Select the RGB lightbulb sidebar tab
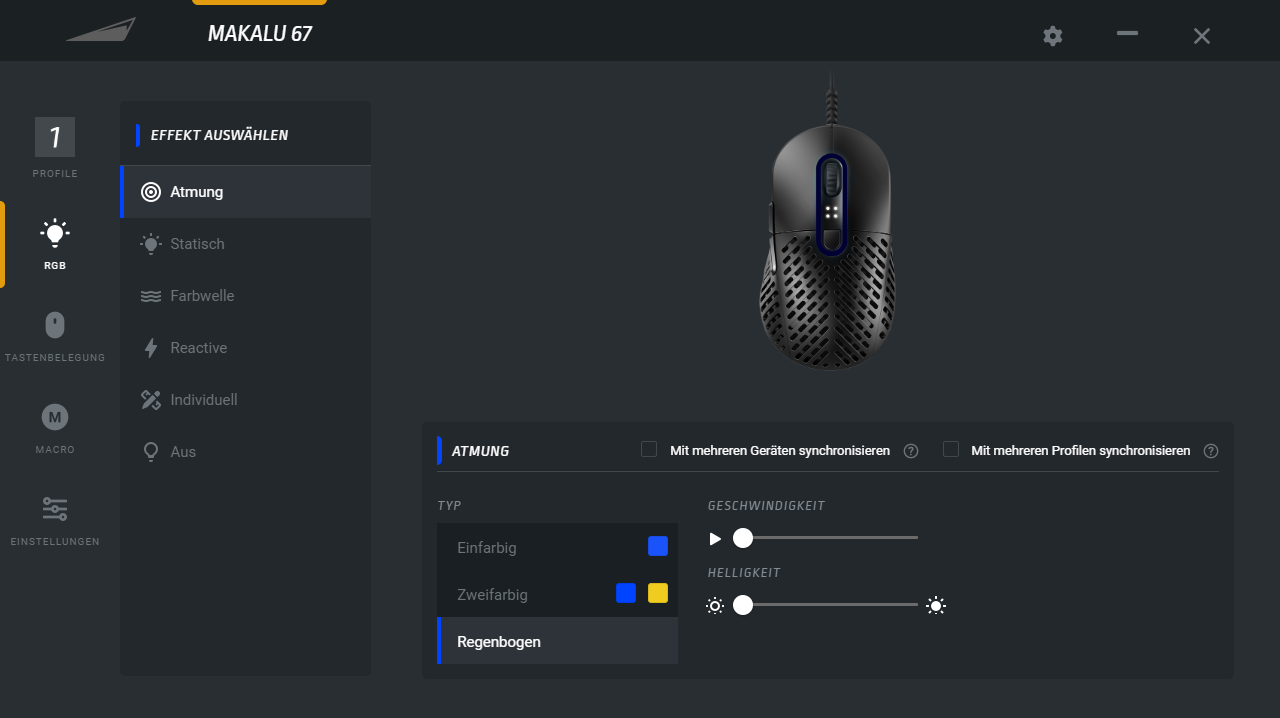 pos(55,244)
